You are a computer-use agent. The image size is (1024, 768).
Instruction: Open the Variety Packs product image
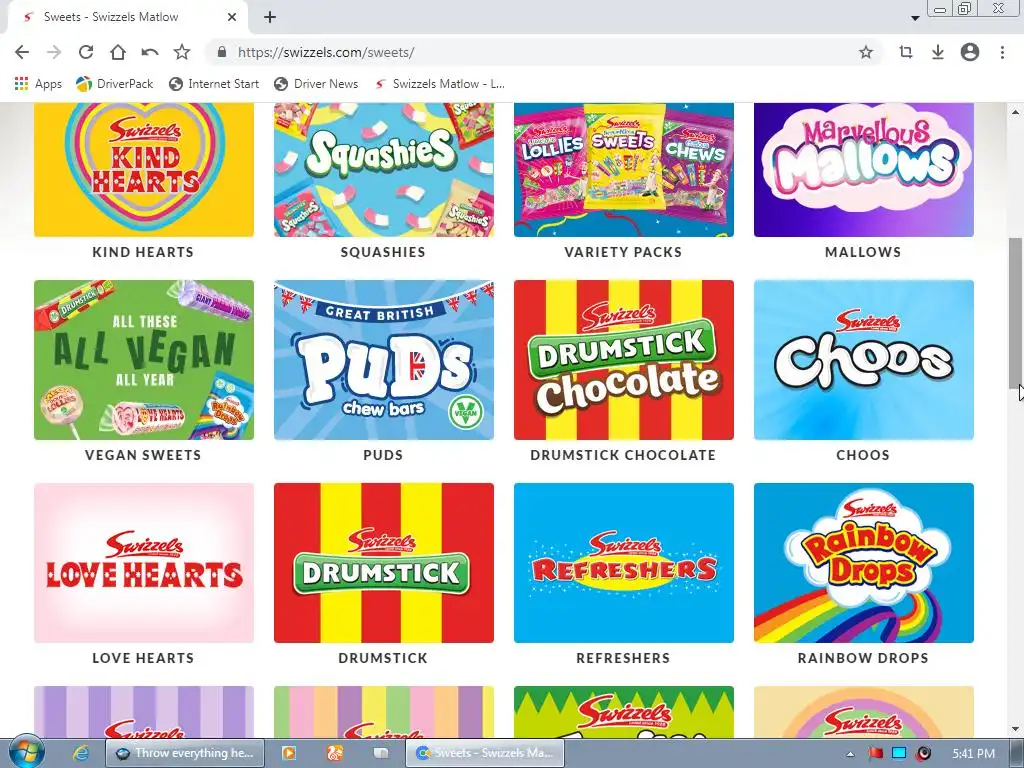click(x=624, y=169)
